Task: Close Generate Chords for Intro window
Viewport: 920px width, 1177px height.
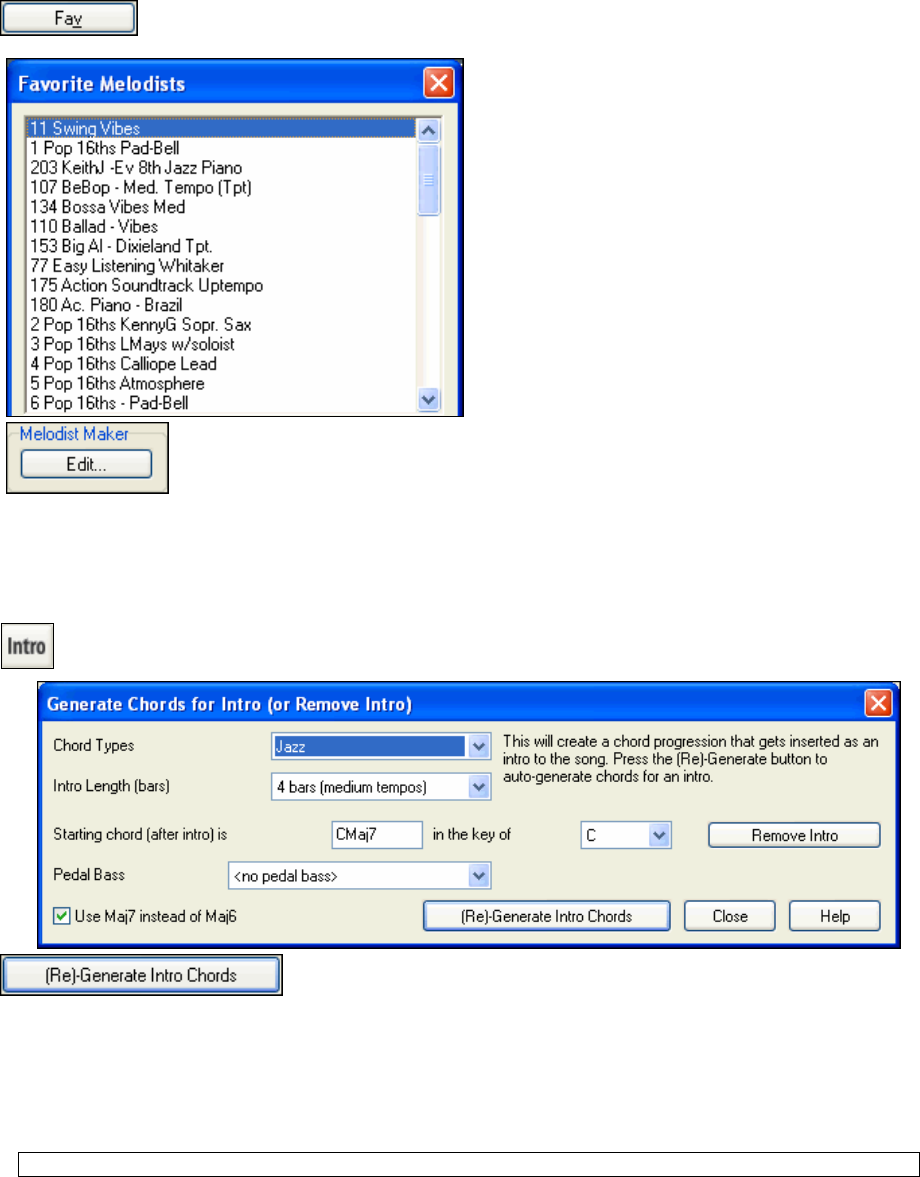Action: point(877,703)
